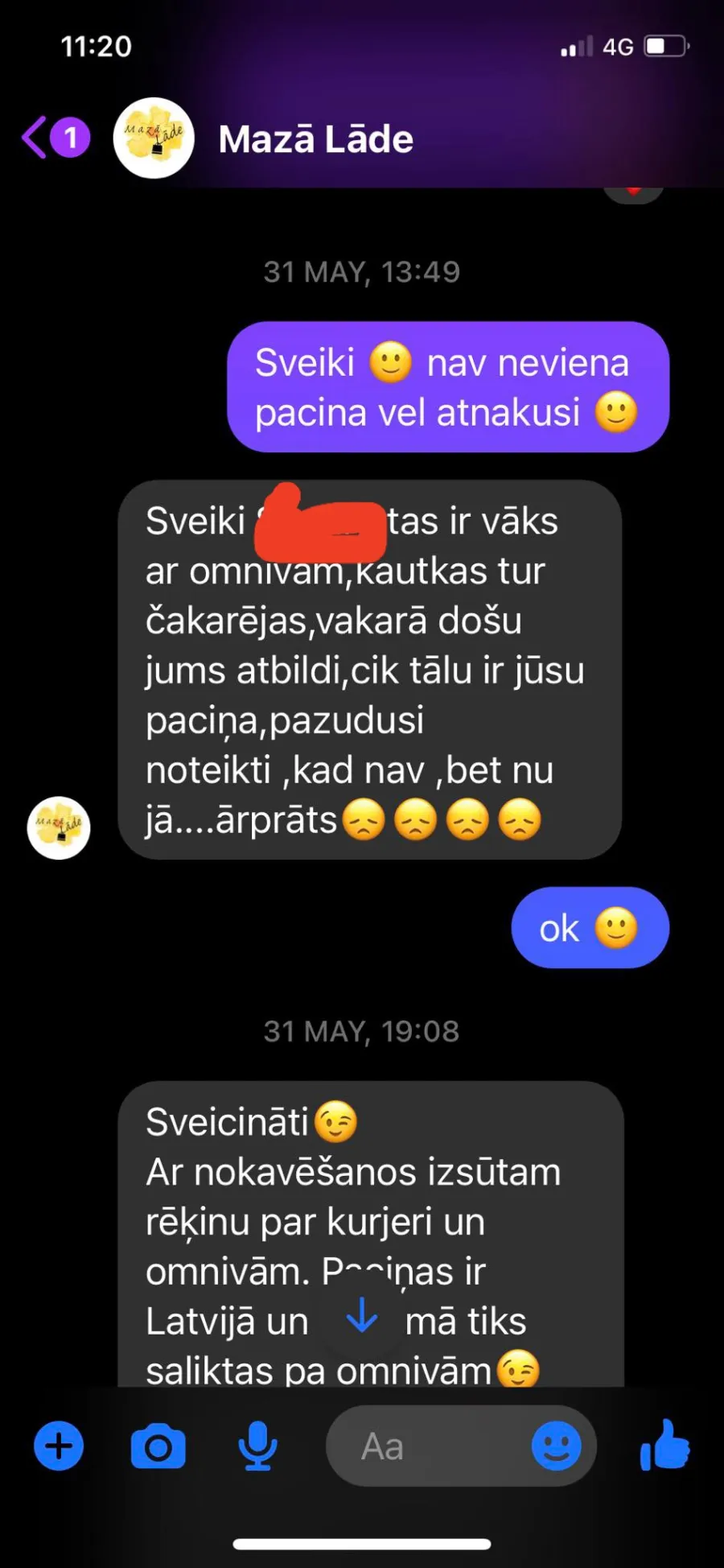Tap the 'Sveicināti' message about kurjeri
724x1568 pixels.
coord(371,1234)
